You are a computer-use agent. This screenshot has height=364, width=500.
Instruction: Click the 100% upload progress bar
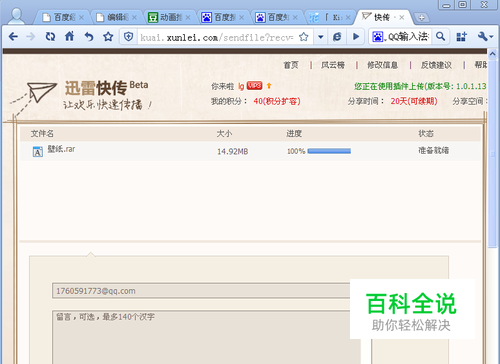coord(329,151)
